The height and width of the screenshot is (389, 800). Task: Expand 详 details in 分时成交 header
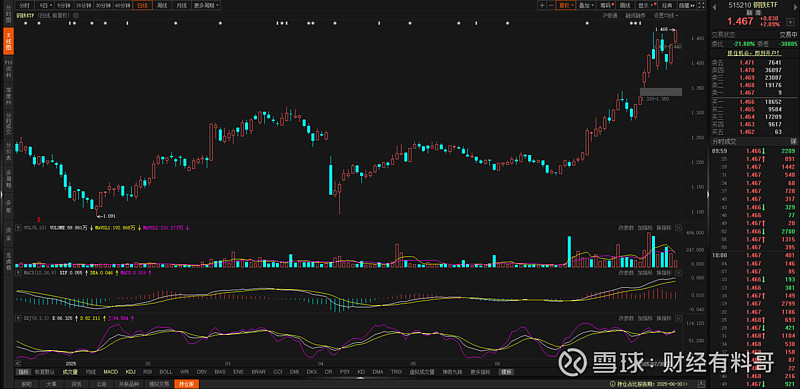(793, 140)
